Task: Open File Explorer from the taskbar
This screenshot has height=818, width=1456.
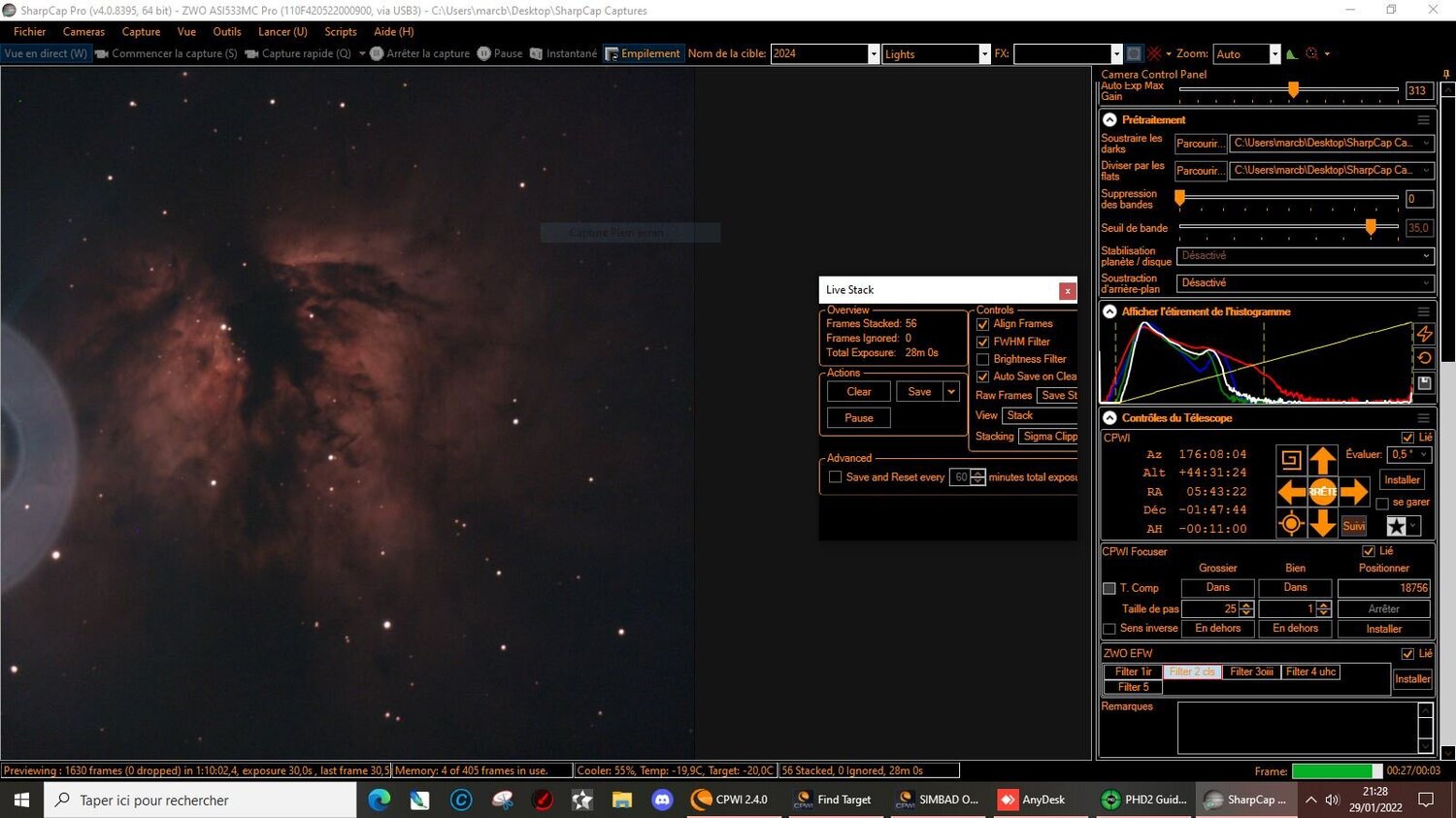Action: click(621, 800)
